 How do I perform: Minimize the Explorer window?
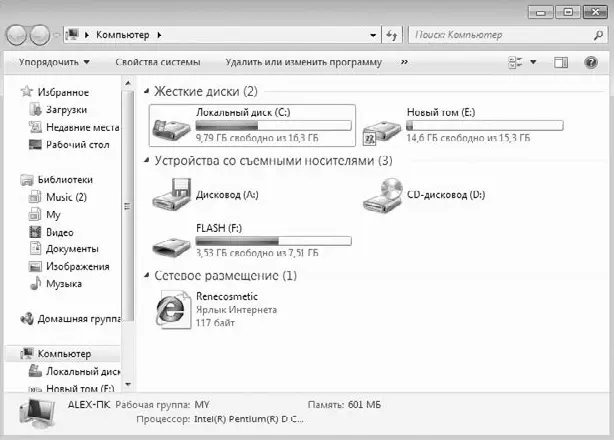point(540,12)
